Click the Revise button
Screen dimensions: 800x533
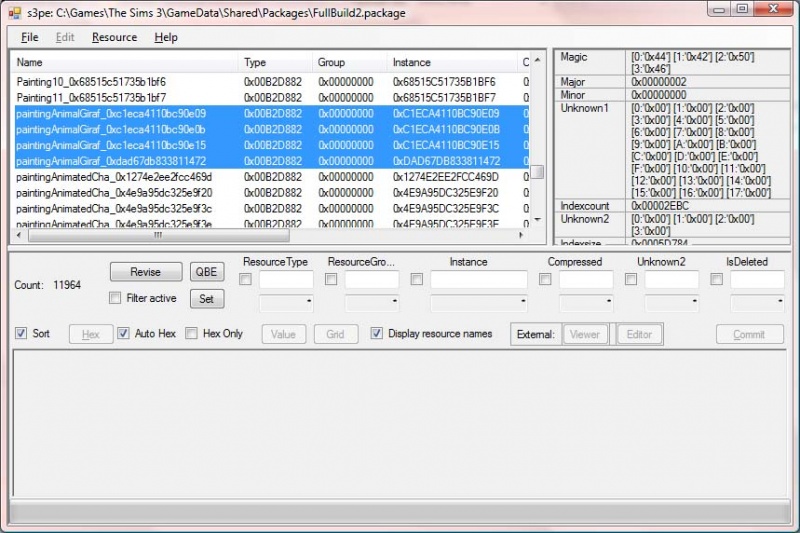(145, 272)
